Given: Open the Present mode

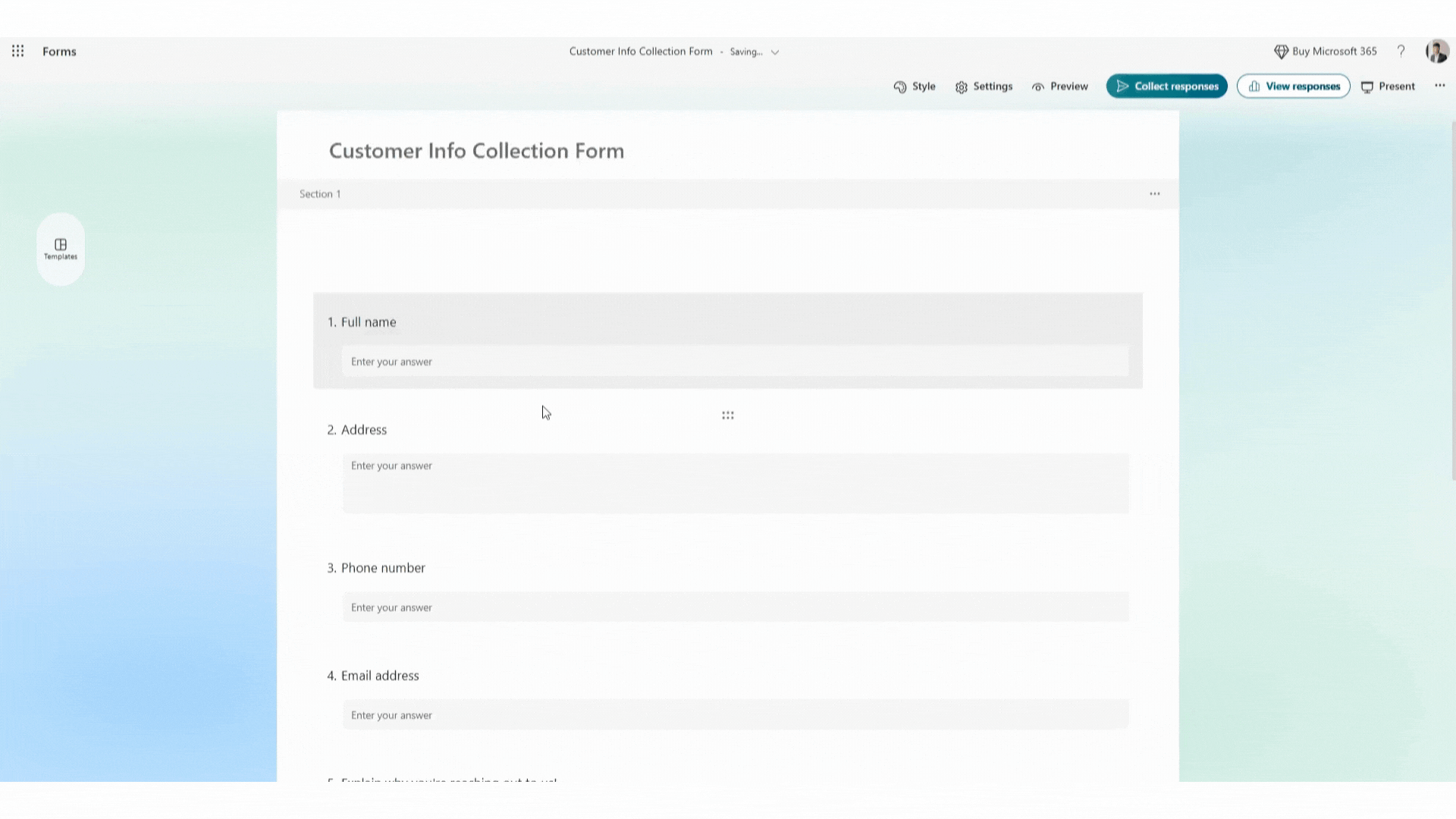Looking at the screenshot, I should coord(1388,86).
